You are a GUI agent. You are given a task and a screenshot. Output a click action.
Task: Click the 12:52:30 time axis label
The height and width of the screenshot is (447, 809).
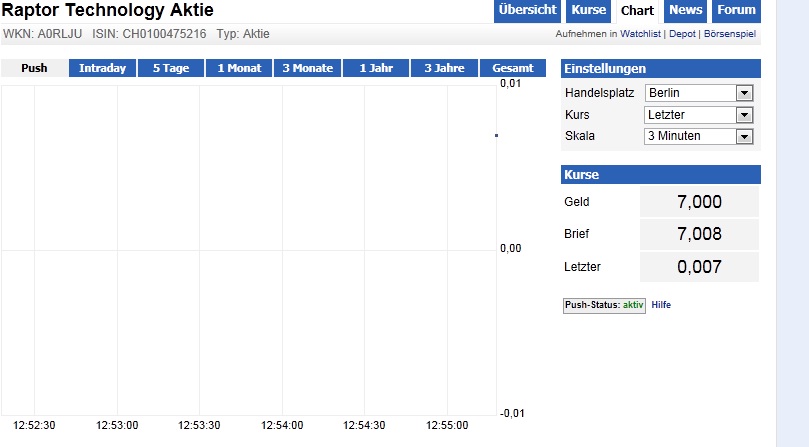[x=34, y=425]
